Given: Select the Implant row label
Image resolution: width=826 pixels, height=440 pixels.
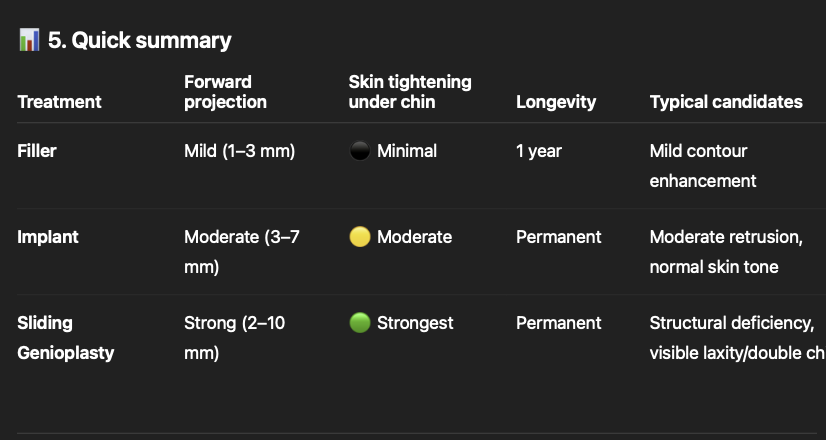Looking at the screenshot, I should [x=46, y=237].
